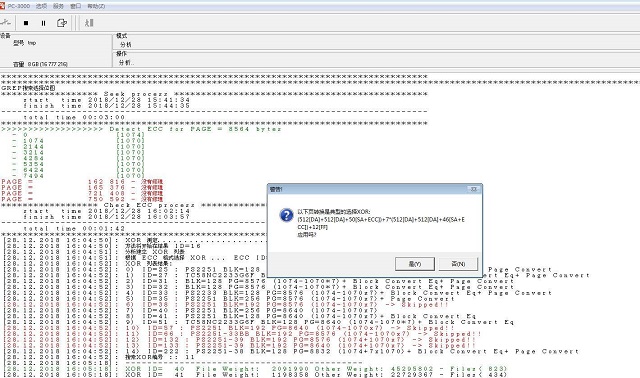Click the greyed-out tool icon after the separator
Viewport: 640px width, 378px height.
pos(89,23)
